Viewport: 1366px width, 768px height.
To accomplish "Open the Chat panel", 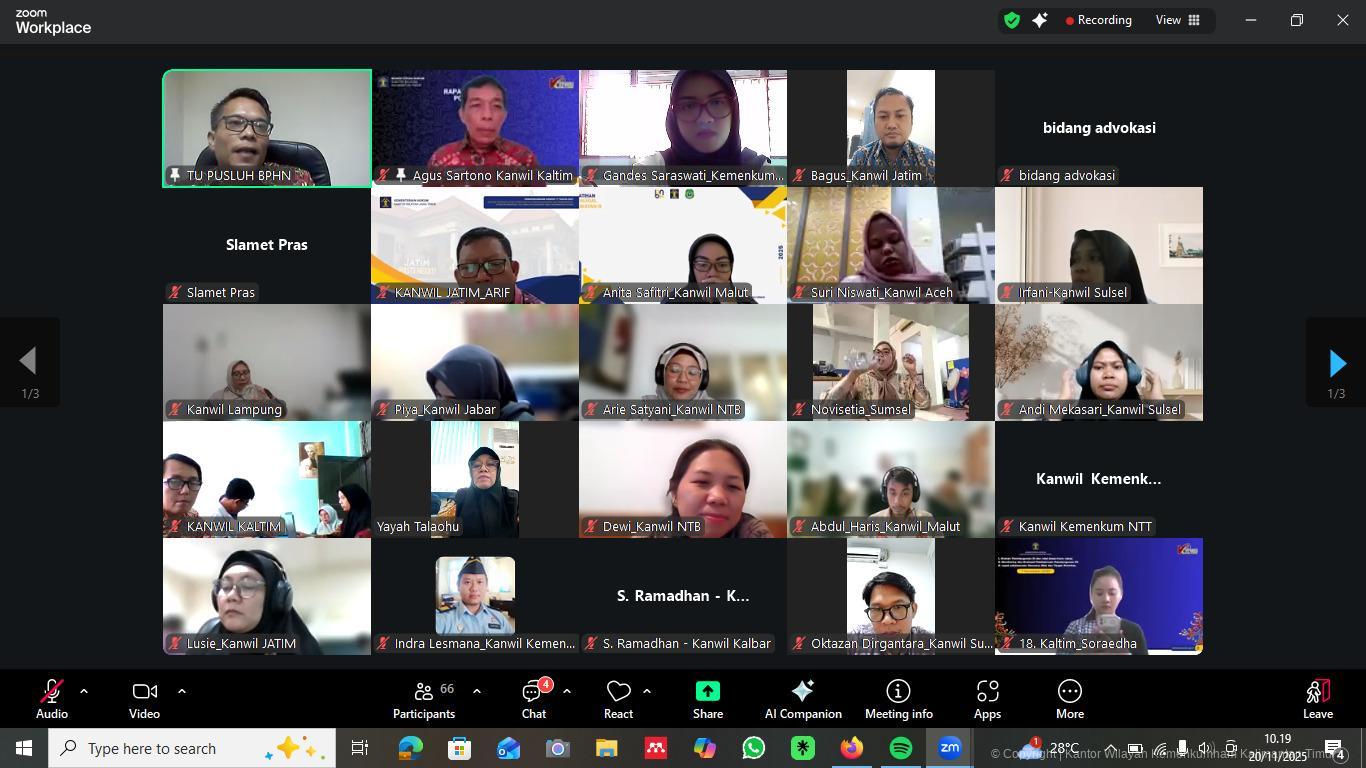I will point(533,699).
